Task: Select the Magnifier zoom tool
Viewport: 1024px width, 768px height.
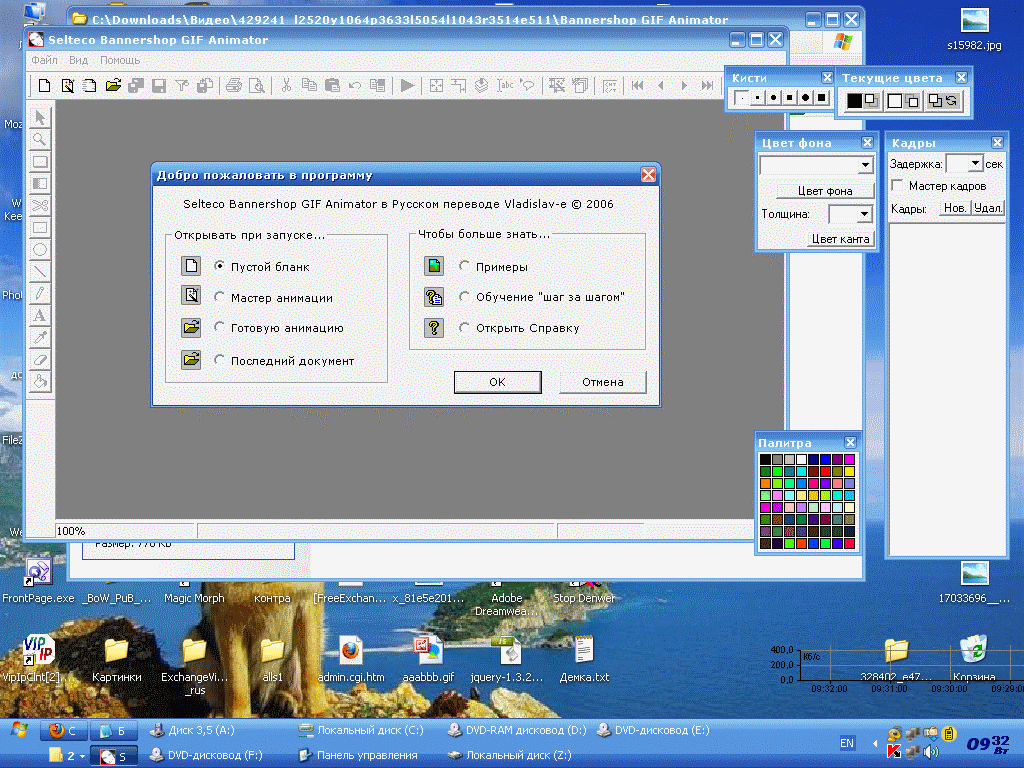Action: [40, 140]
